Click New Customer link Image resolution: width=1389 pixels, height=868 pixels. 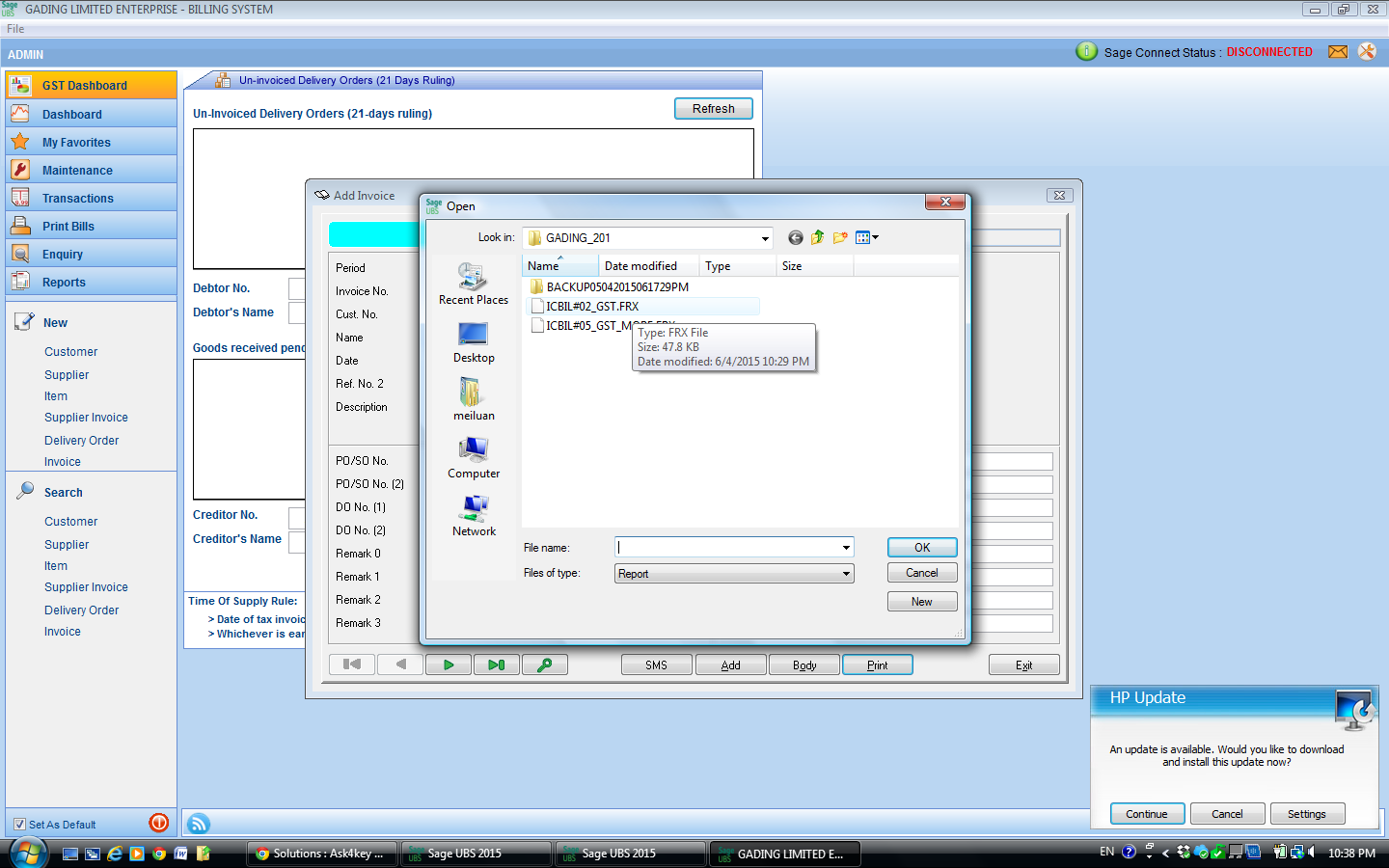(70, 352)
